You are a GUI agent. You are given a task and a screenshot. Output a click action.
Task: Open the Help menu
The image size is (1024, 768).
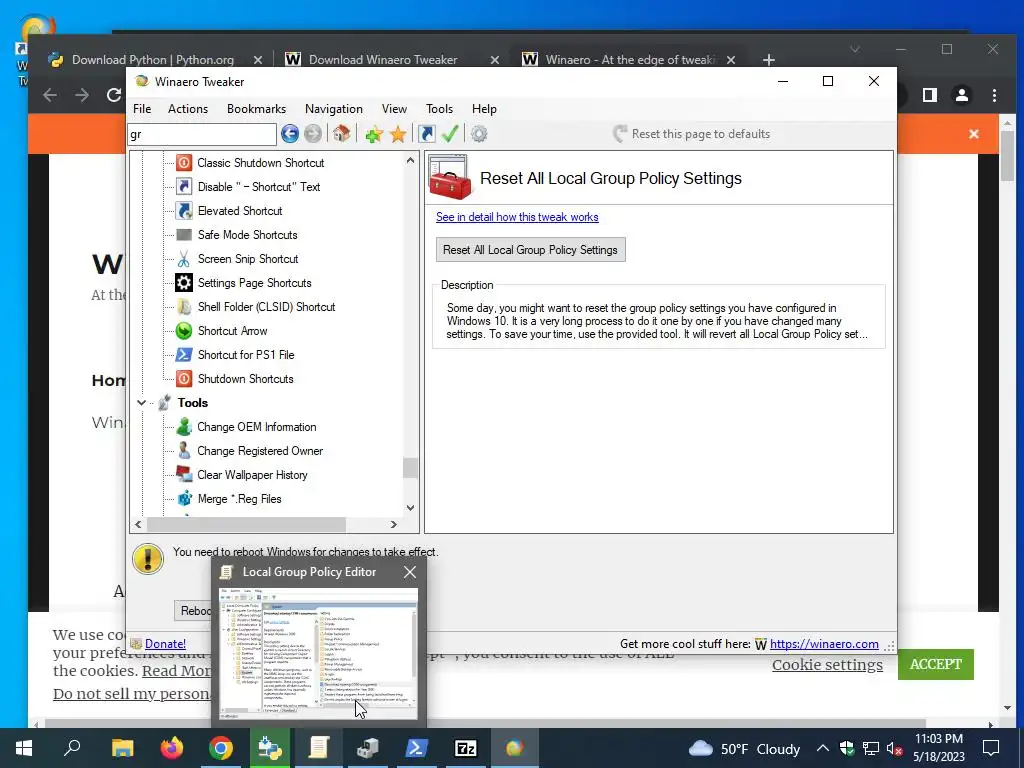485,109
